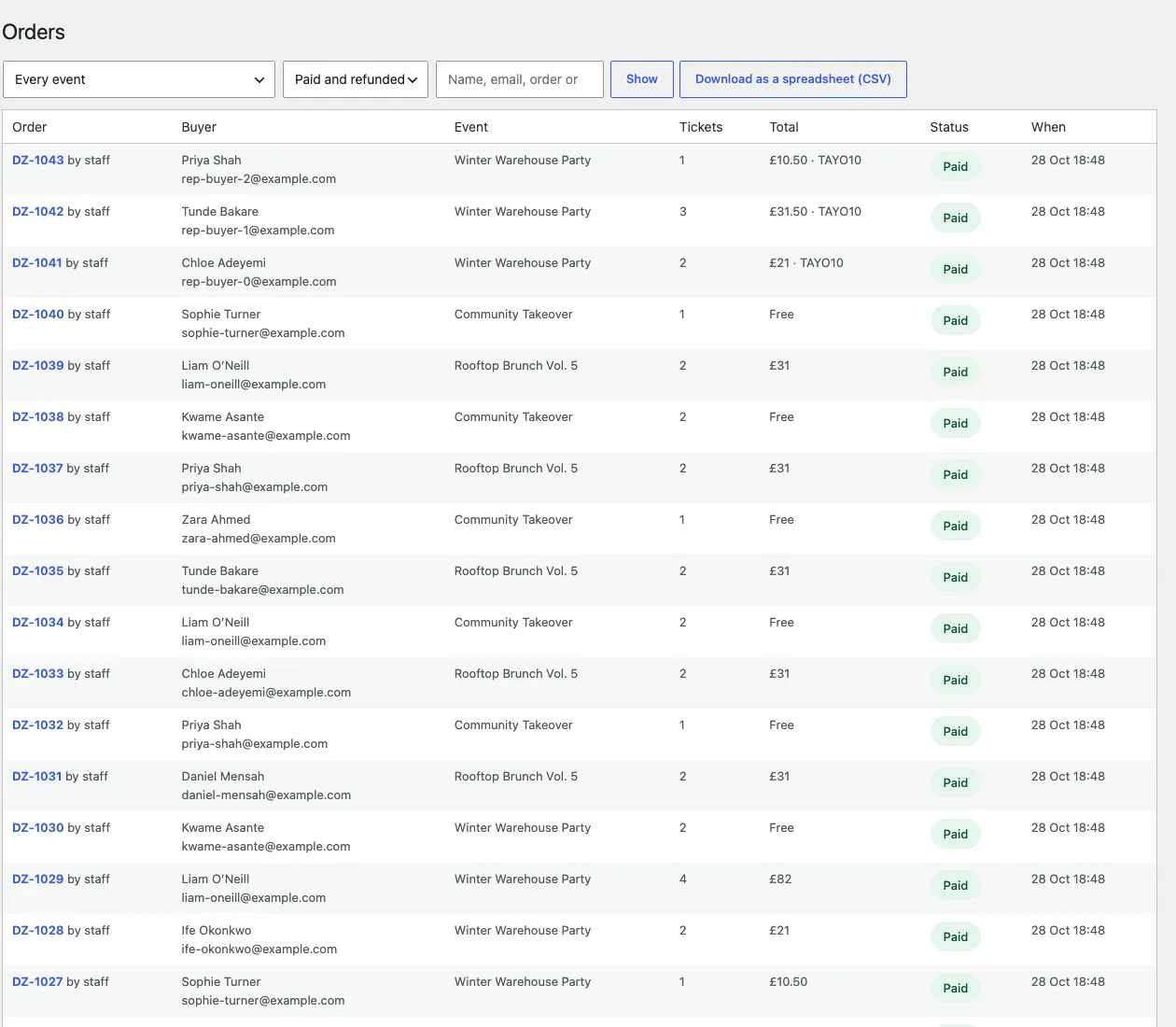Image resolution: width=1176 pixels, height=1027 pixels.
Task: Select email tunde-bakare@example.com
Action: click(x=262, y=590)
